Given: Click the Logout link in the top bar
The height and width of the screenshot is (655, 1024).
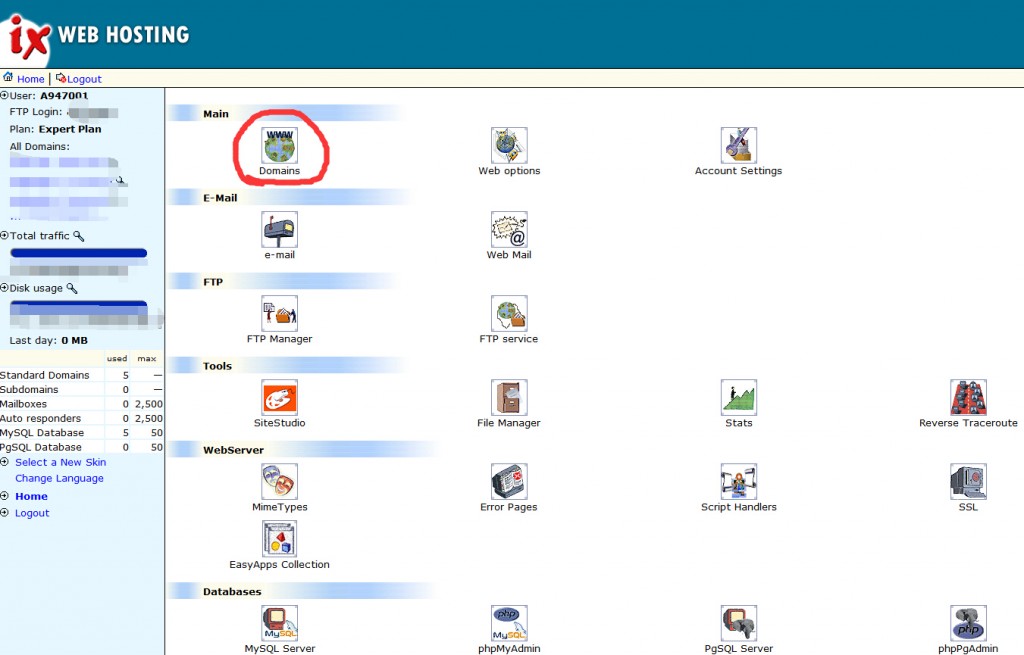Looking at the screenshot, I should tap(84, 79).
